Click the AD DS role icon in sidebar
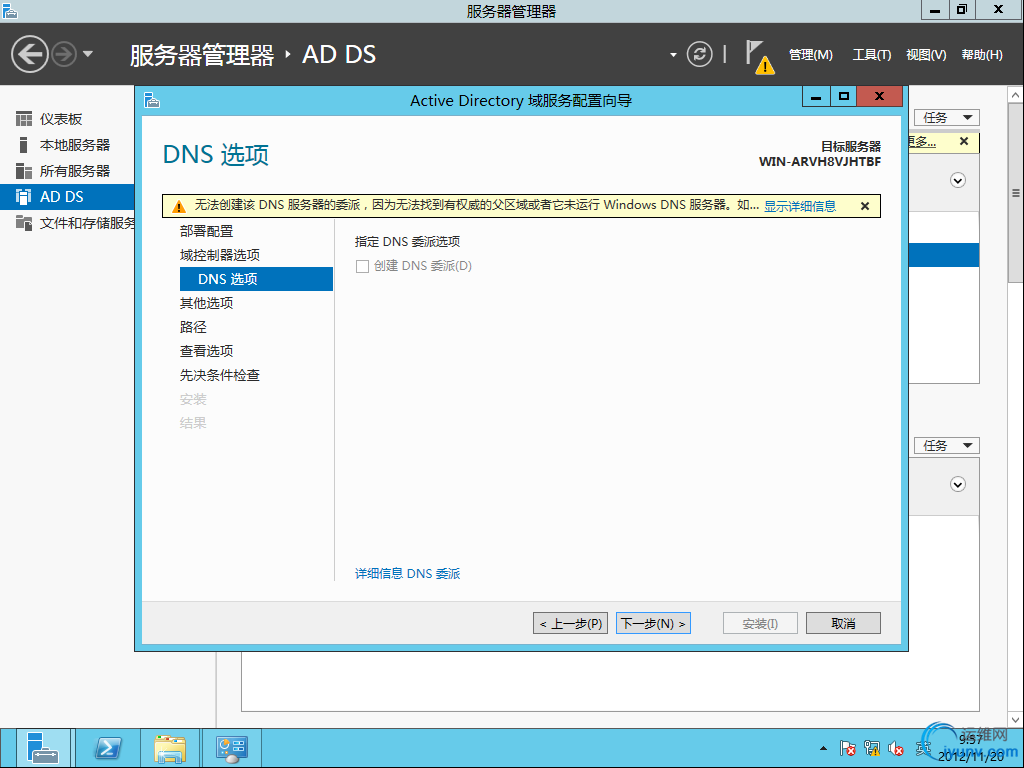Viewport: 1024px width, 768px height. [24, 197]
